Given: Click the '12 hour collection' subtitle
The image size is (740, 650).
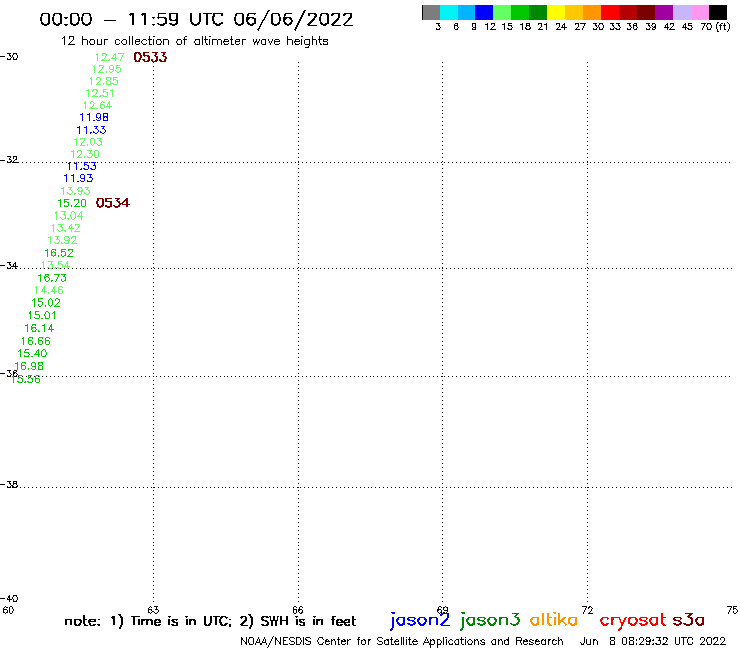Looking at the screenshot, I should (194, 41).
